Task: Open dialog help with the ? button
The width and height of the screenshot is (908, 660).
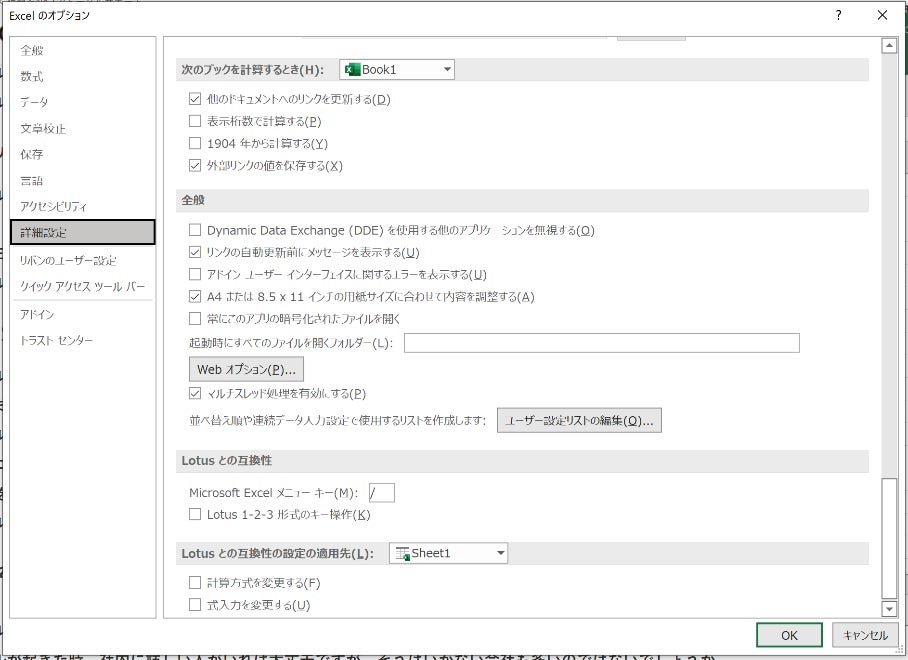Action: click(x=839, y=16)
